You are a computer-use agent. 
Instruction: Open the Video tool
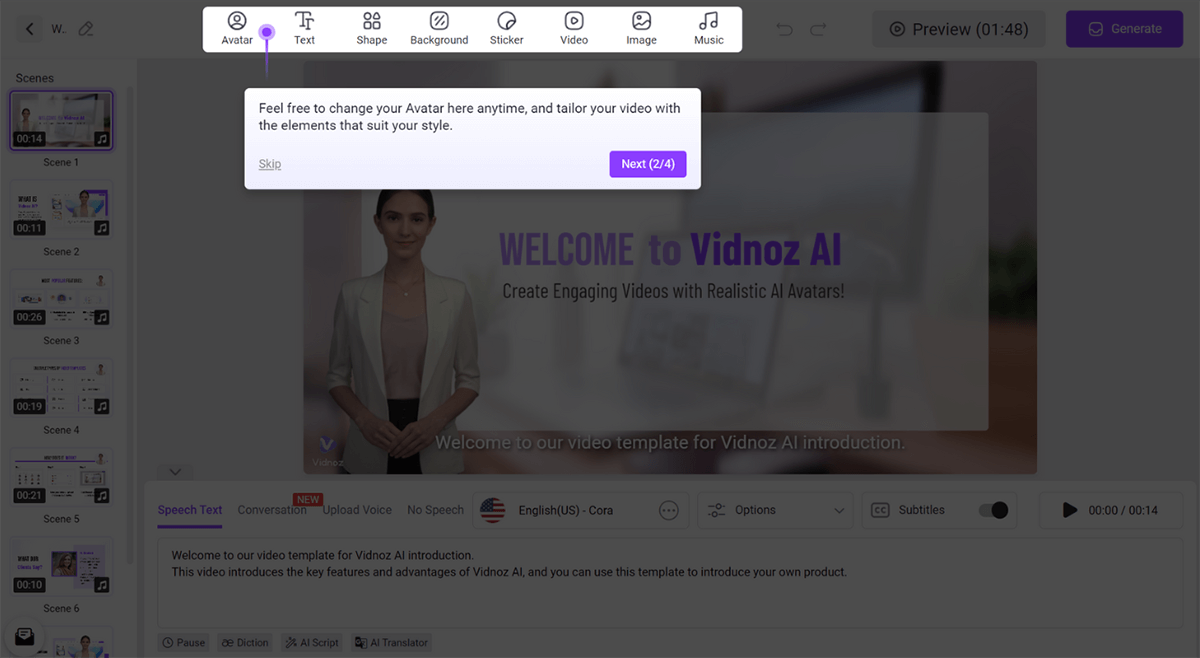(x=574, y=29)
